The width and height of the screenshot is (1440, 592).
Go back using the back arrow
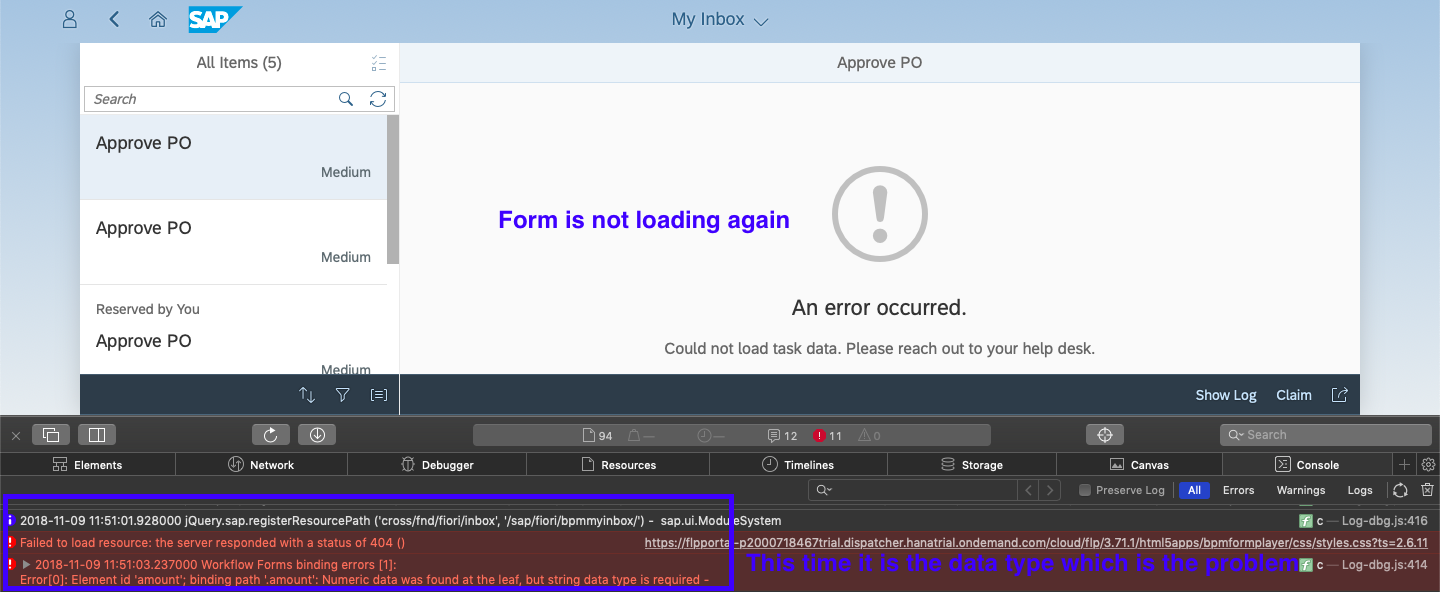click(x=114, y=19)
